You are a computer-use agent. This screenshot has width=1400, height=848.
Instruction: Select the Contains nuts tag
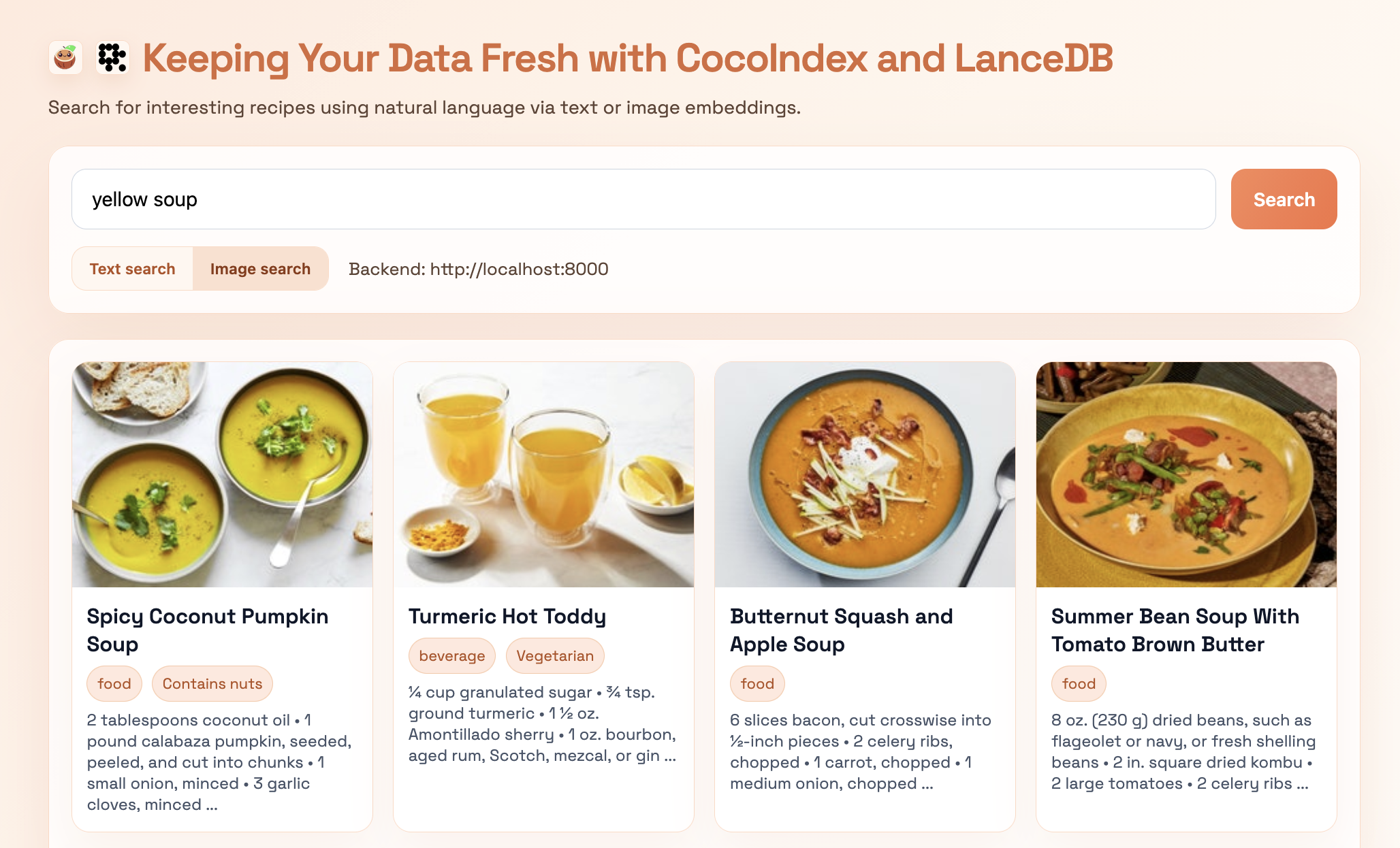coord(212,683)
